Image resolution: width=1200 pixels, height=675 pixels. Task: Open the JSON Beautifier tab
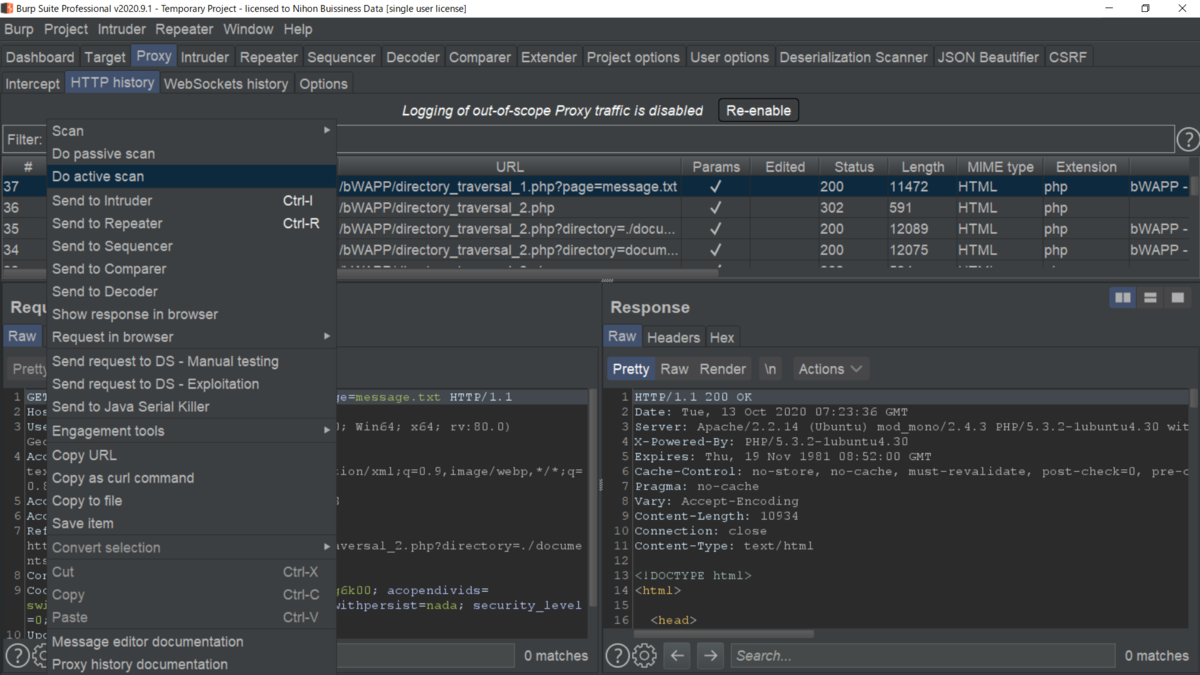coord(988,57)
